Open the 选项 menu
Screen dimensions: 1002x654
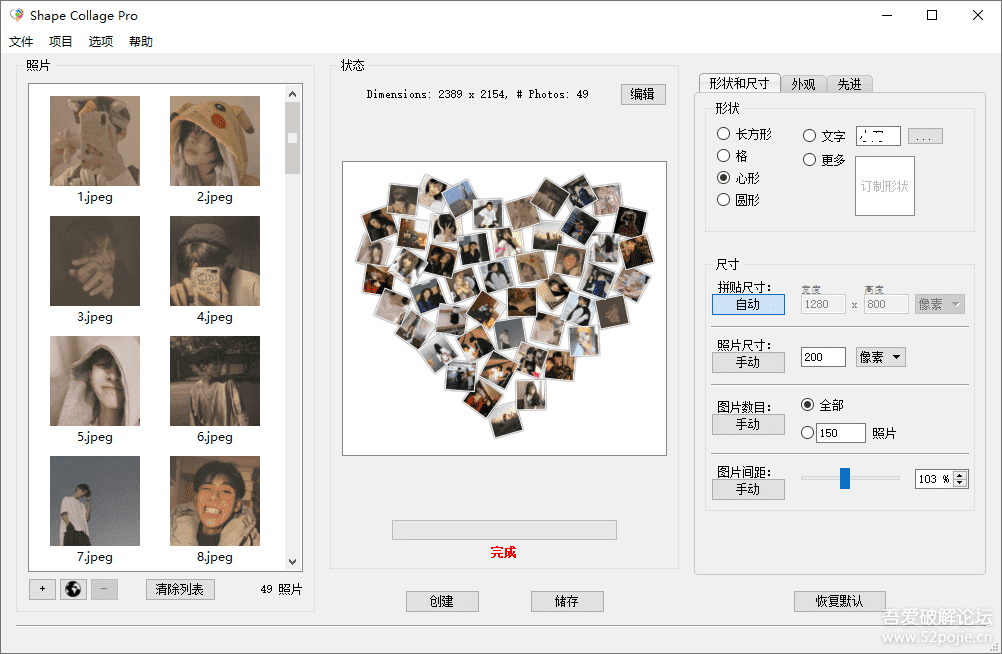99,41
